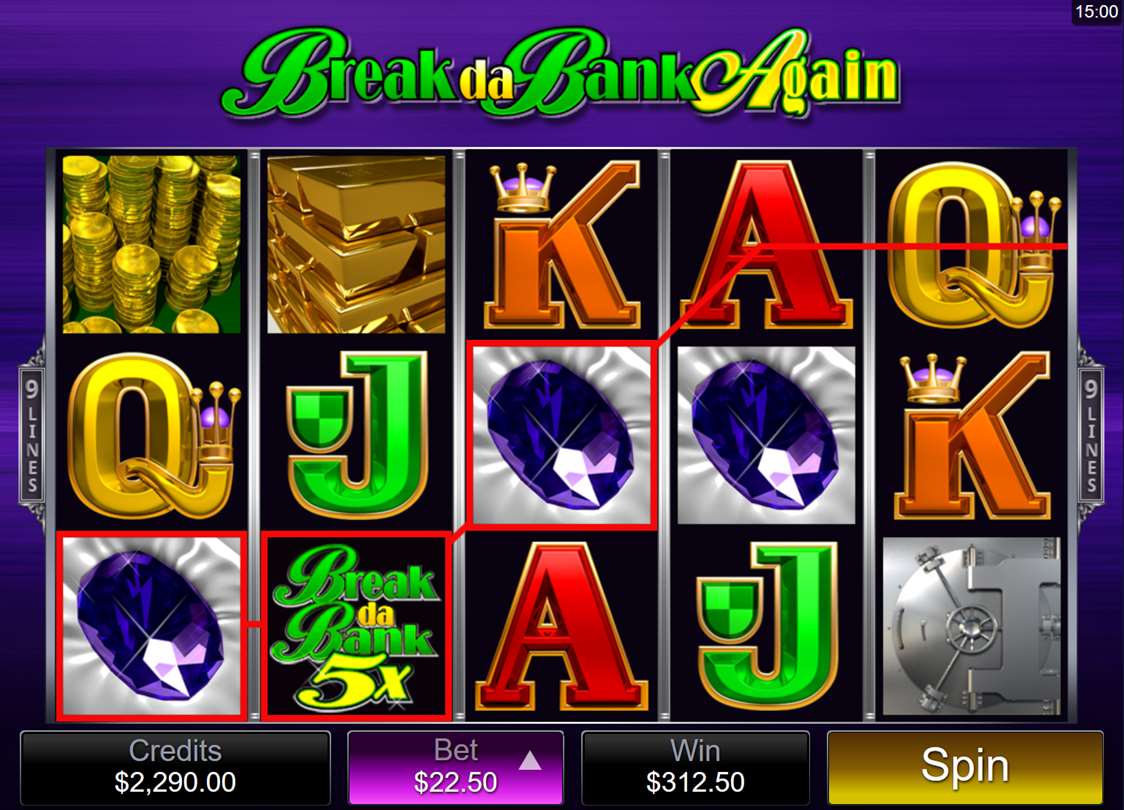Open the Bet panel showing $22.50
This screenshot has width=1124, height=810.
(x=456, y=767)
